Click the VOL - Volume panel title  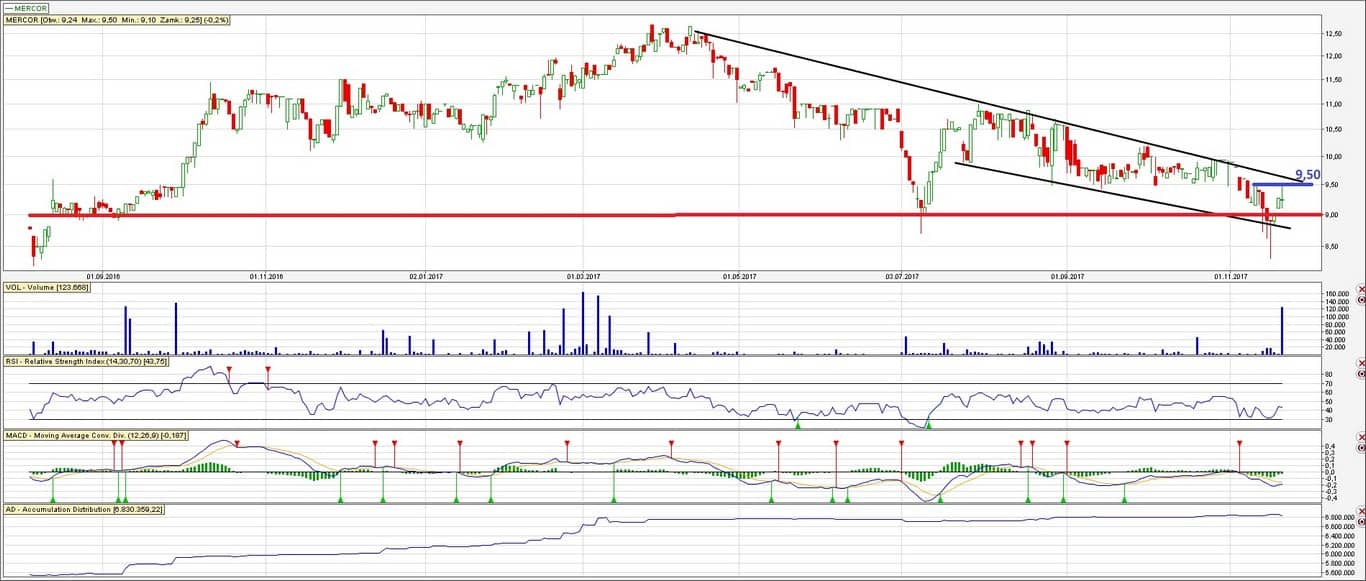click(47, 288)
